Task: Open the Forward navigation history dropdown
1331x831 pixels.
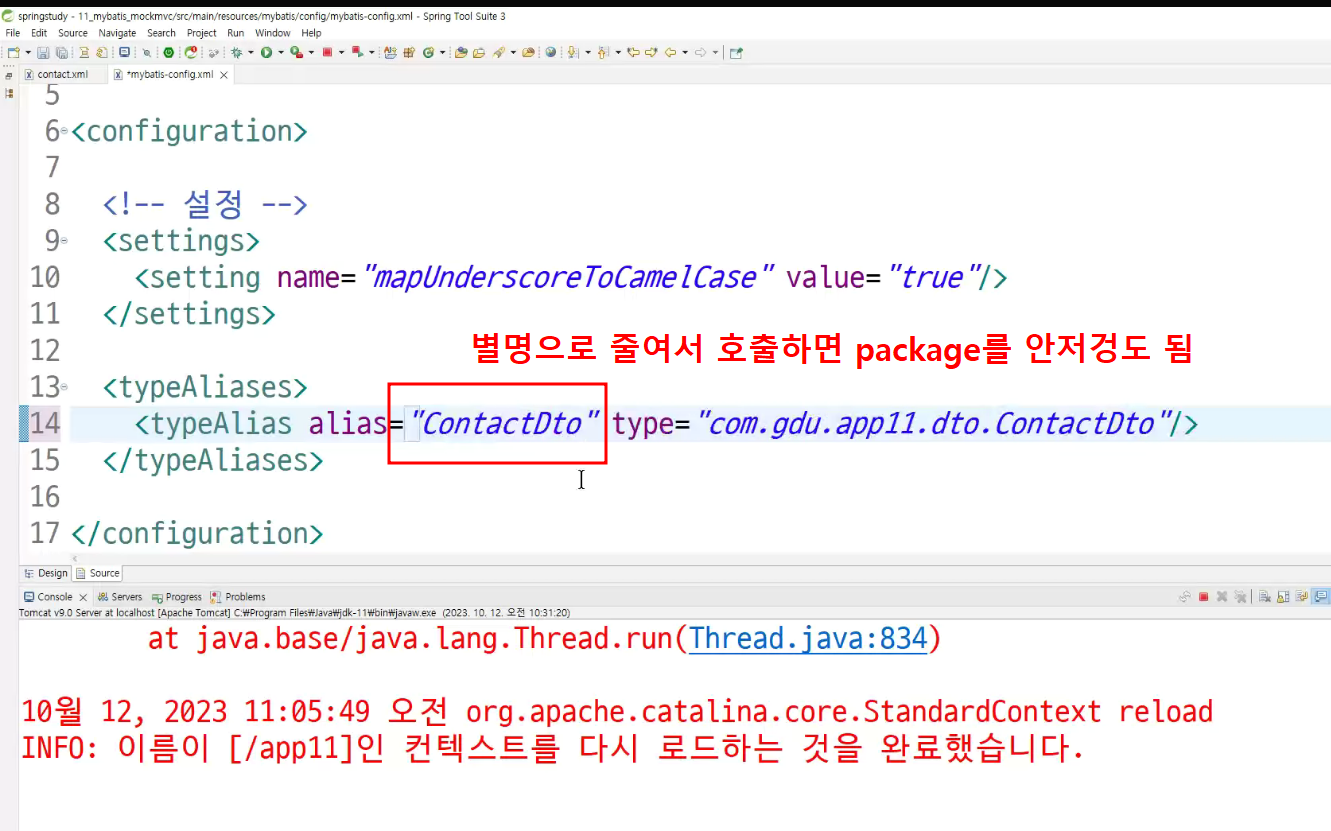Action: pos(715,52)
